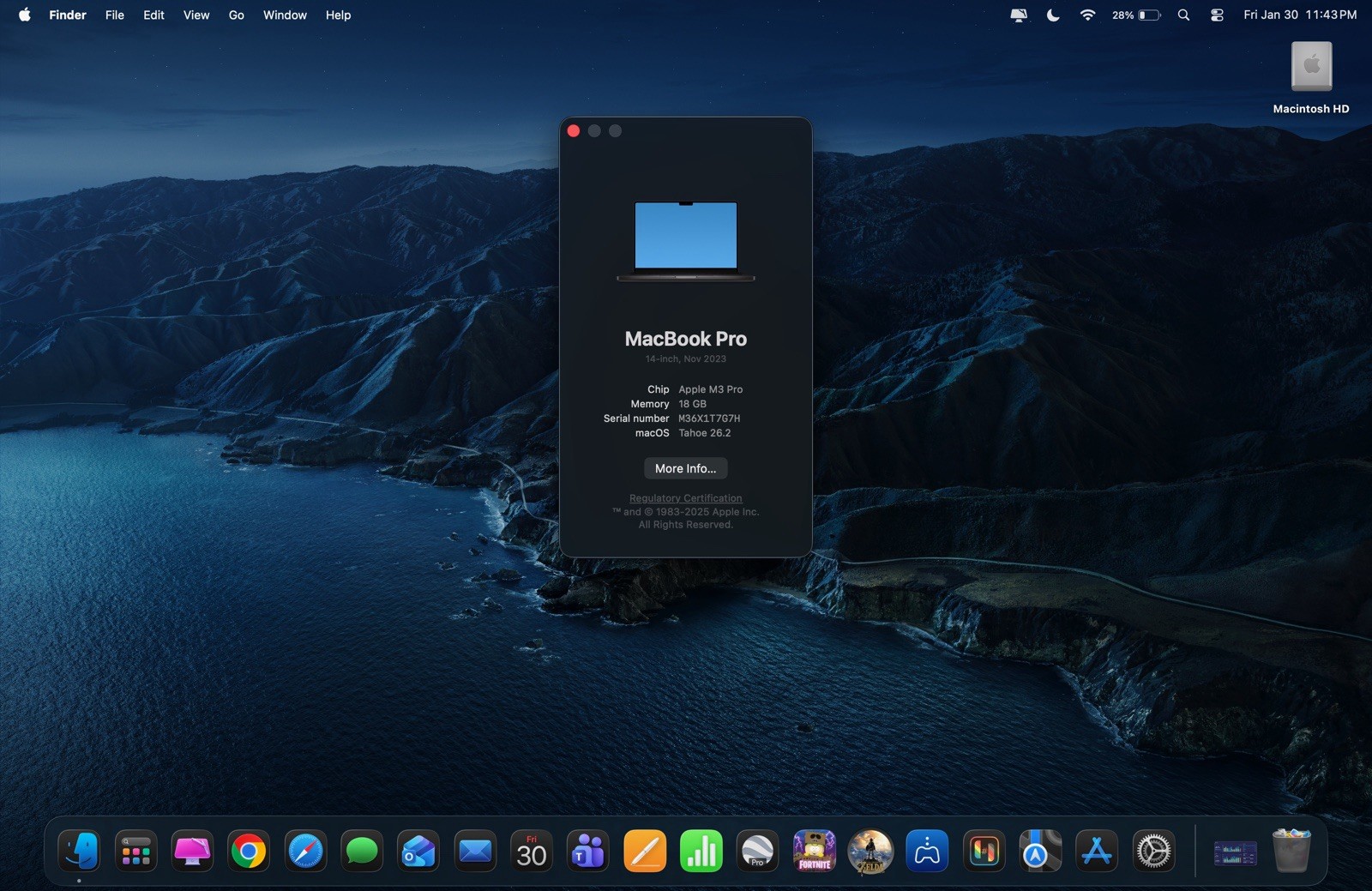This screenshot has height=891, width=1372.
Task: Expand the Wi-Fi status menu
Action: tap(1087, 15)
